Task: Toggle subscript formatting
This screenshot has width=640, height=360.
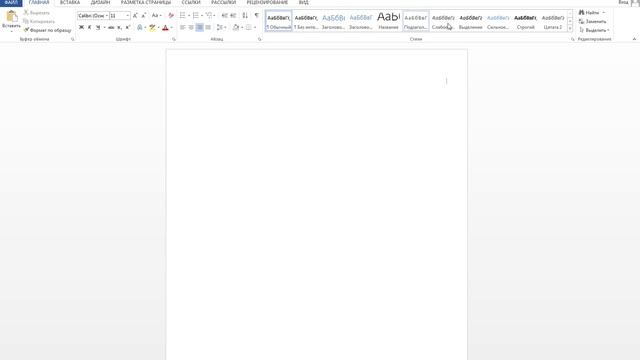Action: tap(119, 27)
